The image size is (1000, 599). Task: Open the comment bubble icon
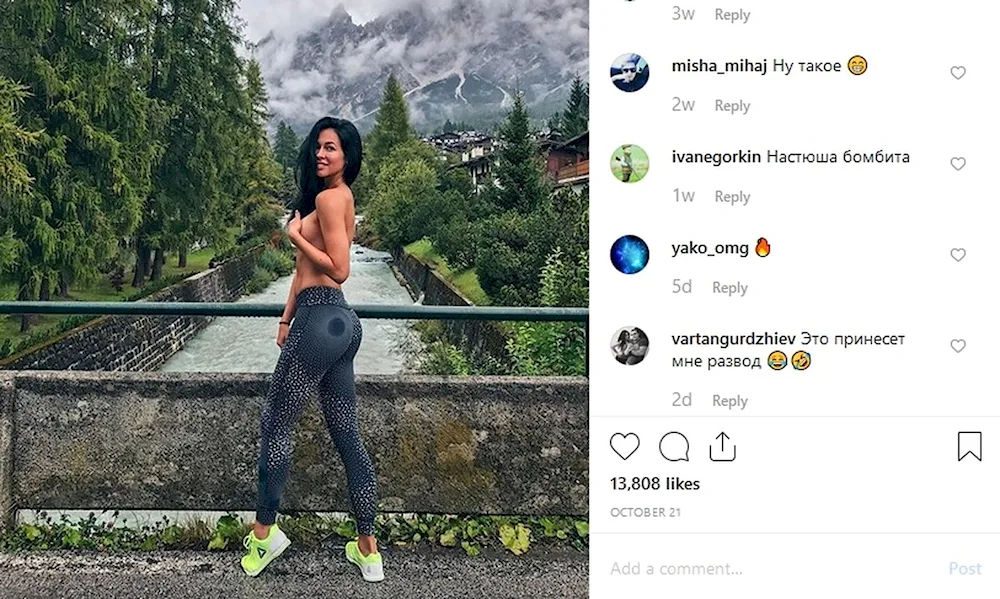674,446
